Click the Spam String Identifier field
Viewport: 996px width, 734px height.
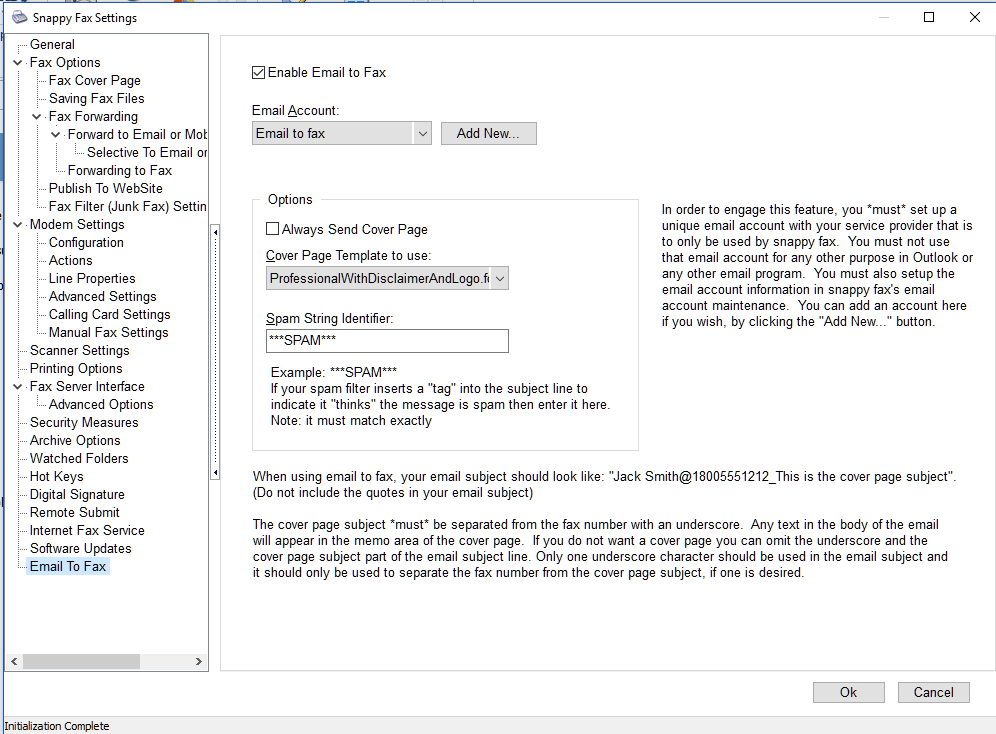pos(387,340)
